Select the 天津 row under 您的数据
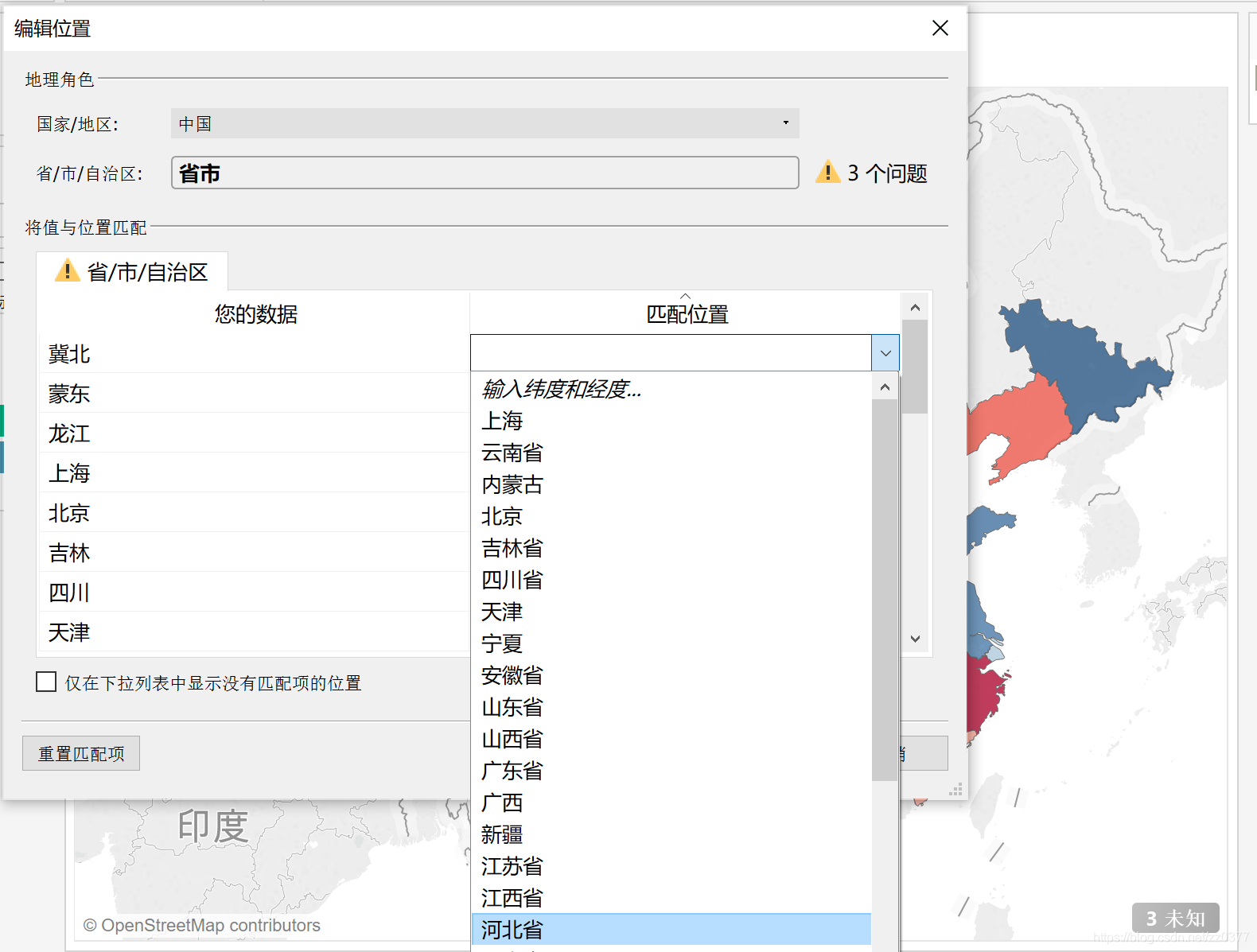The height and width of the screenshot is (952, 1257). click(255, 632)
